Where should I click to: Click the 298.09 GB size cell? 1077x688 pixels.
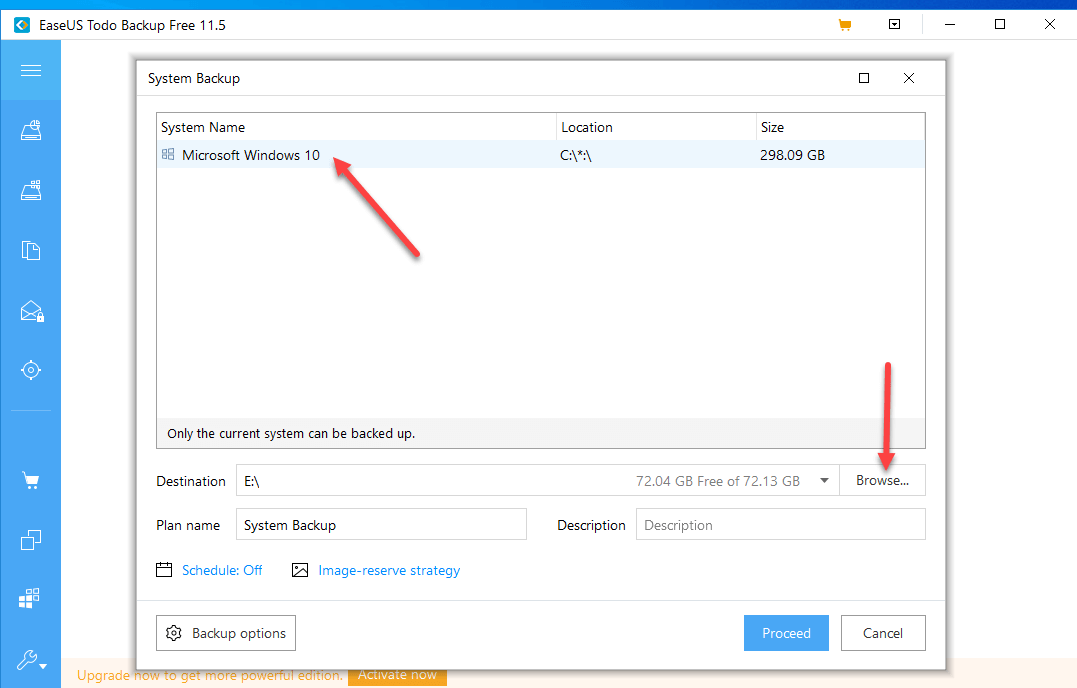point(792,155)
